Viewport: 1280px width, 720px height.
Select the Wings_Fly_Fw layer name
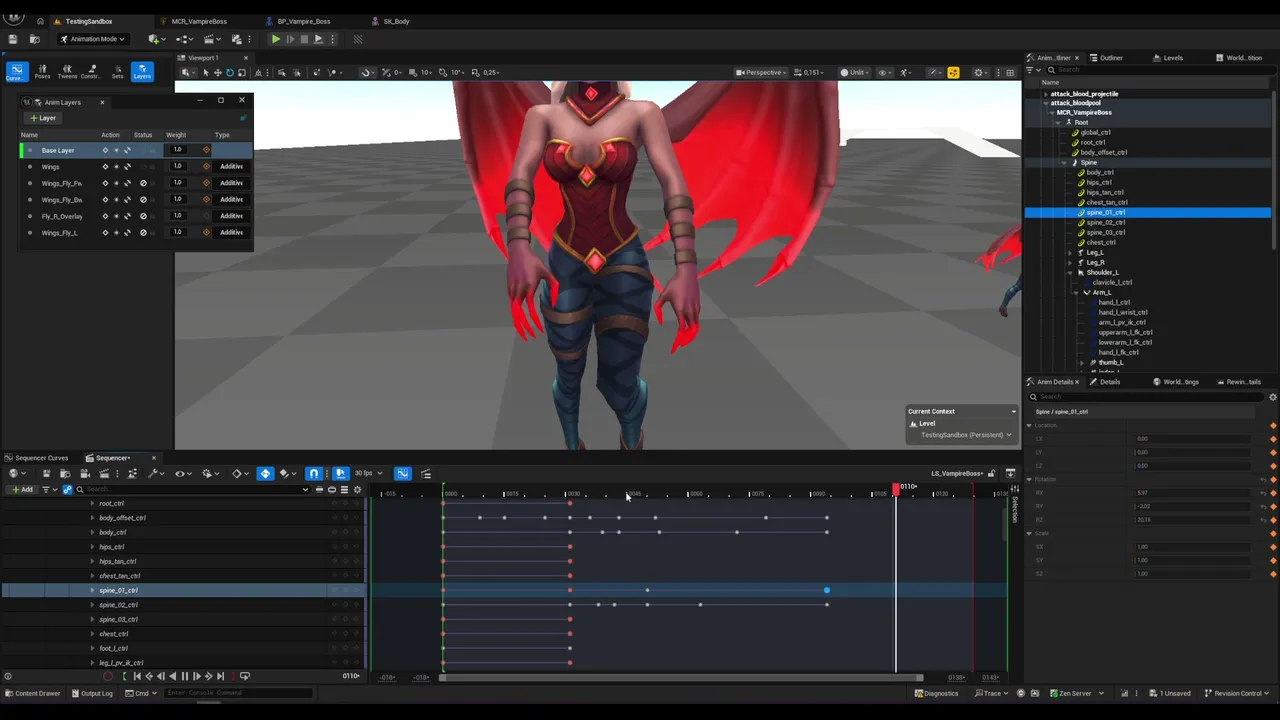pos(62,184)
